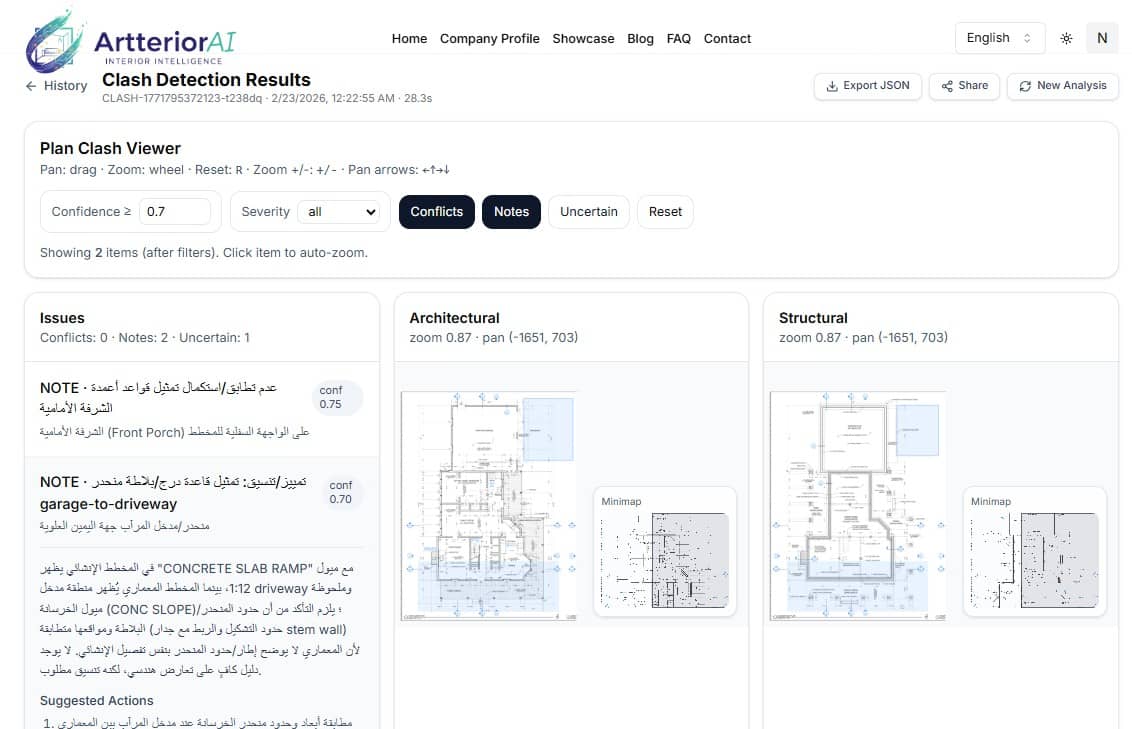The width and height of the screenshot is (1132, 729).
Task: Click the back arrow next to History
Action: (30, 86)
